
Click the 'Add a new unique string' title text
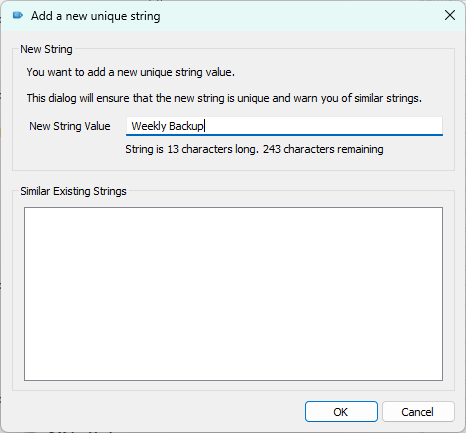point(96,16)
